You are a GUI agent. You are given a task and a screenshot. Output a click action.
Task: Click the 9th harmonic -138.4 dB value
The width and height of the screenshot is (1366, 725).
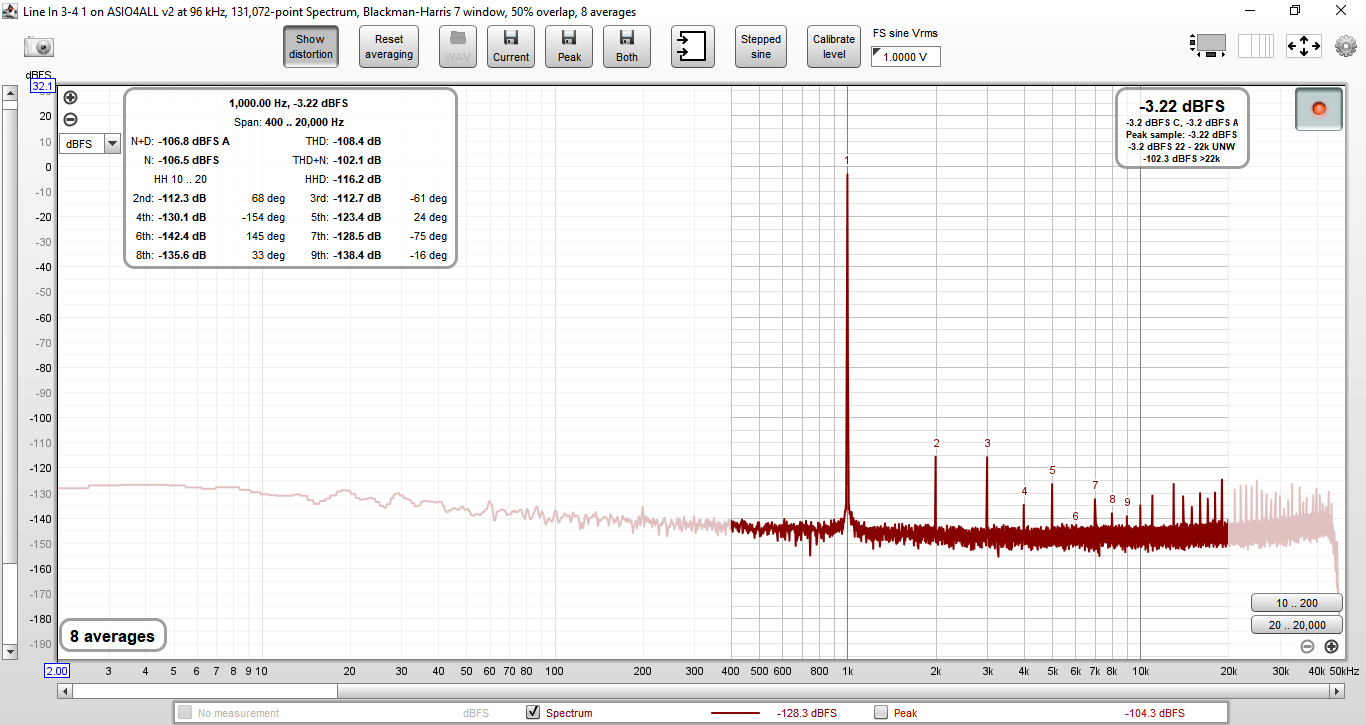click(x=357, y=255)
